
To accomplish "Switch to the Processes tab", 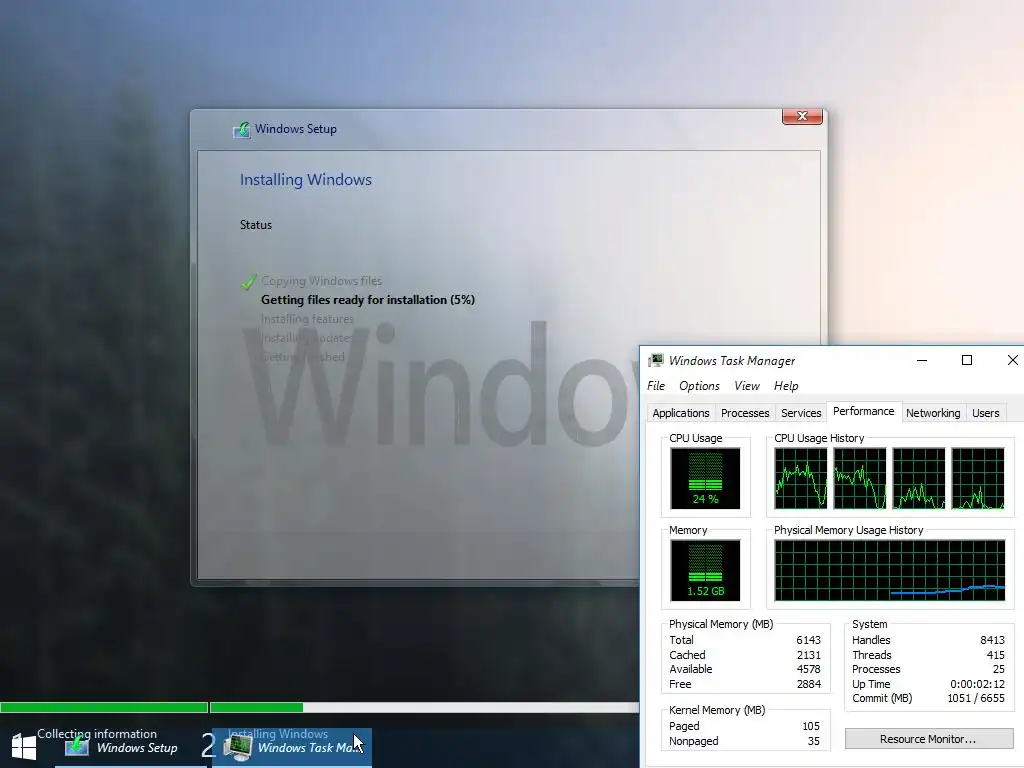I will (745, 413).
